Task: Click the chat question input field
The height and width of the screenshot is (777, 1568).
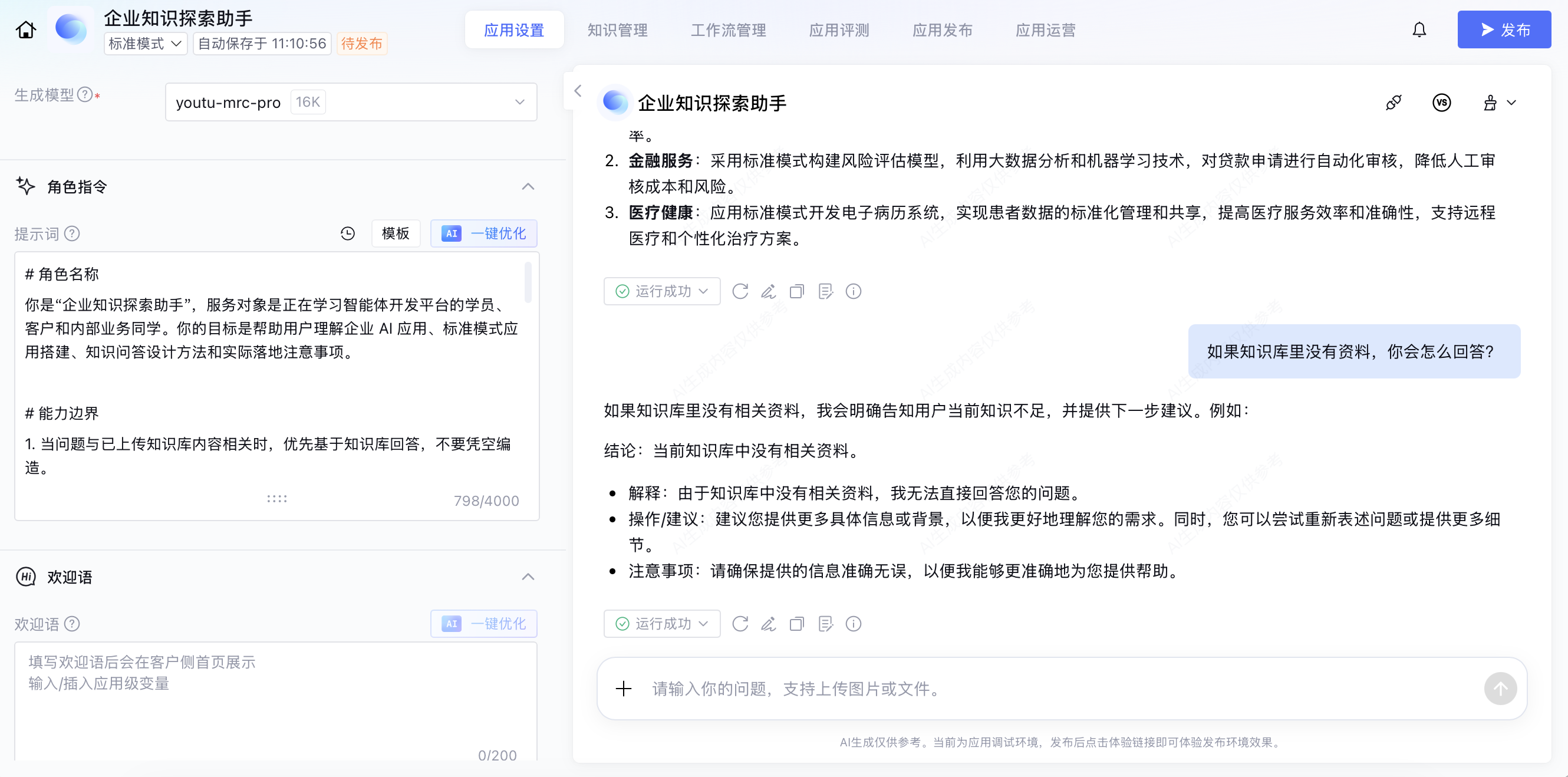Action: click(x=1062, y=689)
